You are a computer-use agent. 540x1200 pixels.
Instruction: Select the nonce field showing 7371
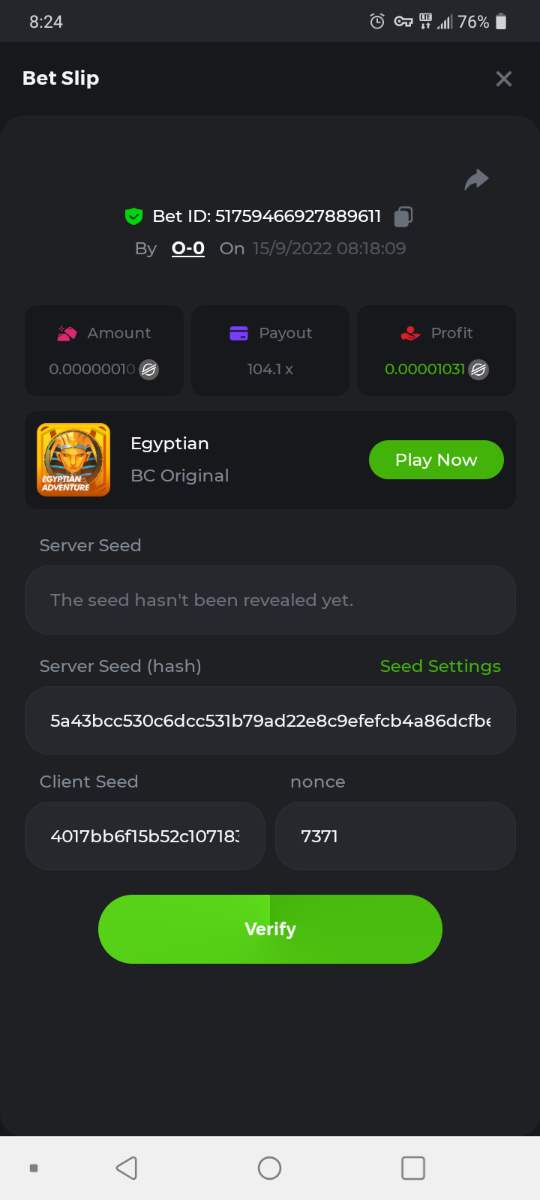tap(395, 835)
